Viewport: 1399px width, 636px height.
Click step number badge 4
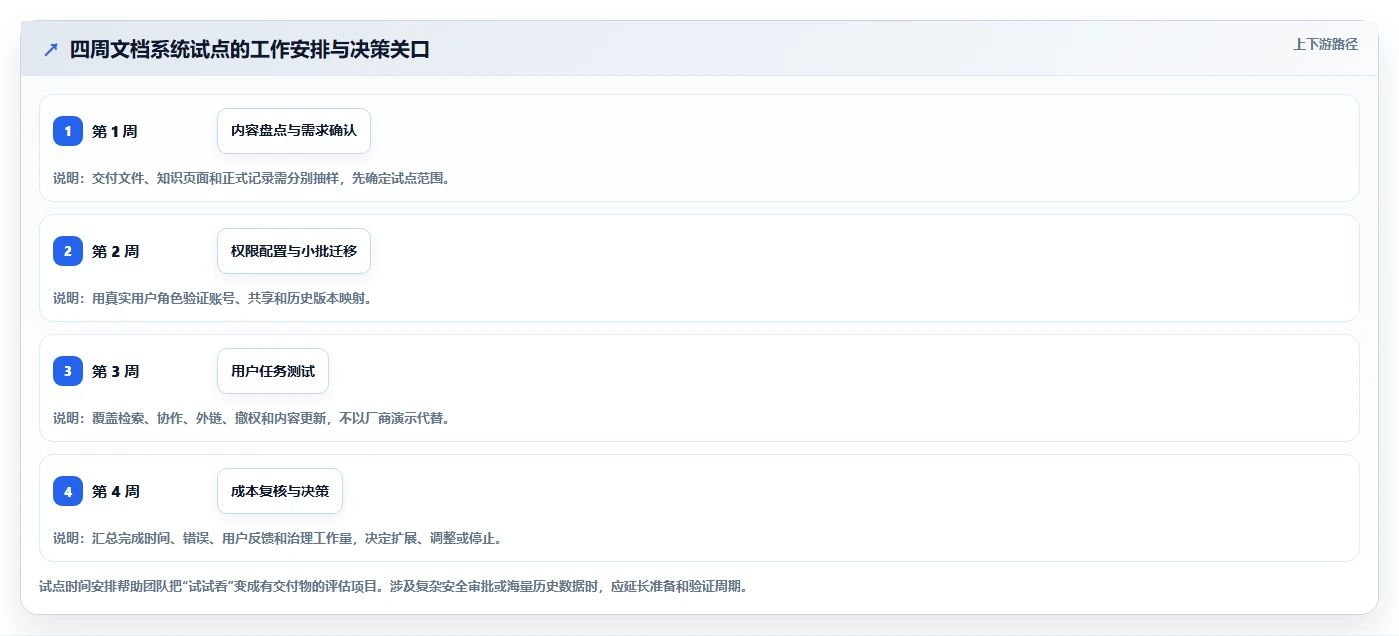[x=68, y=491]
